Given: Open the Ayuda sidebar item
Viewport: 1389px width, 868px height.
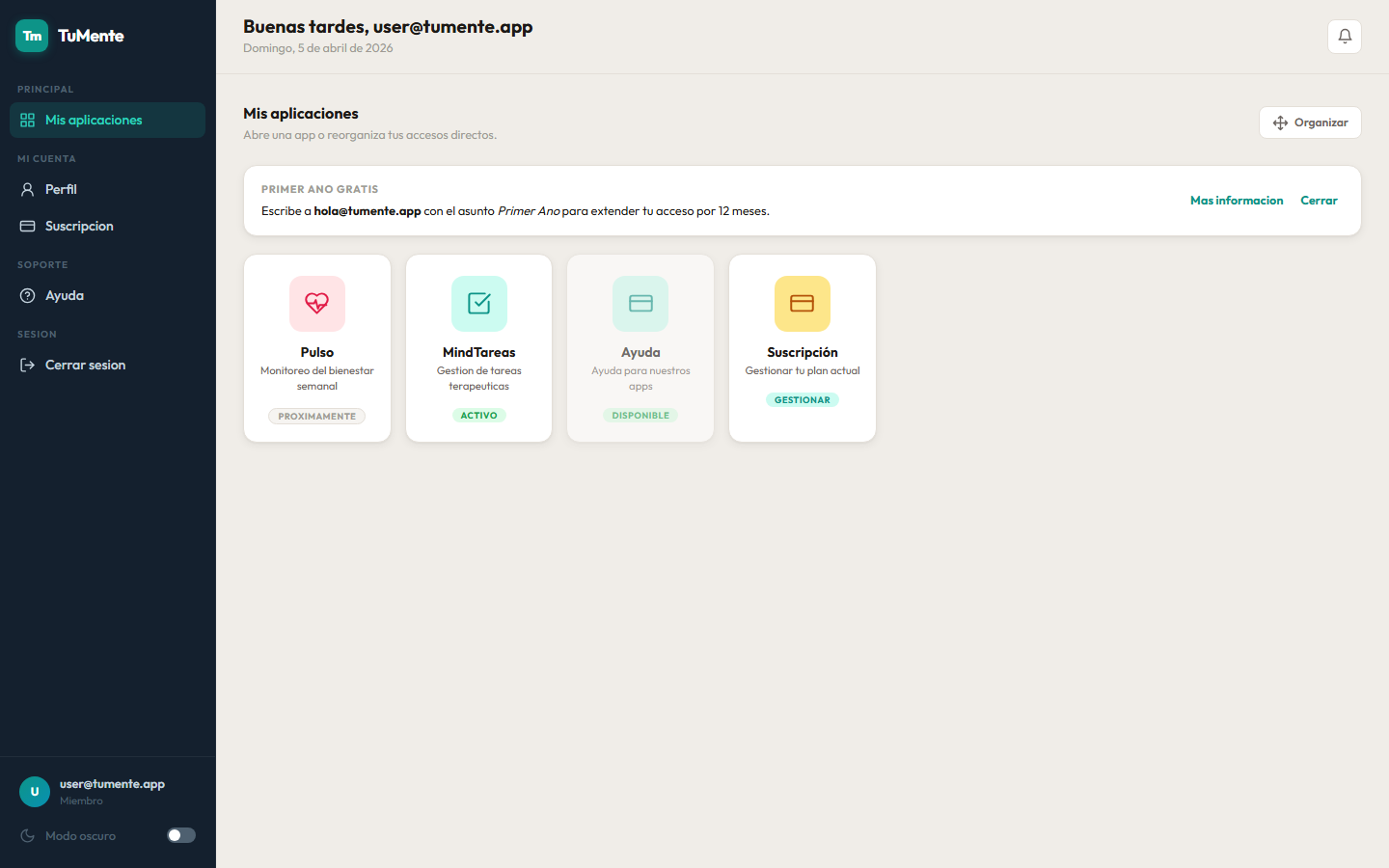Looking at the screenshot, I should tap(65, 296).
